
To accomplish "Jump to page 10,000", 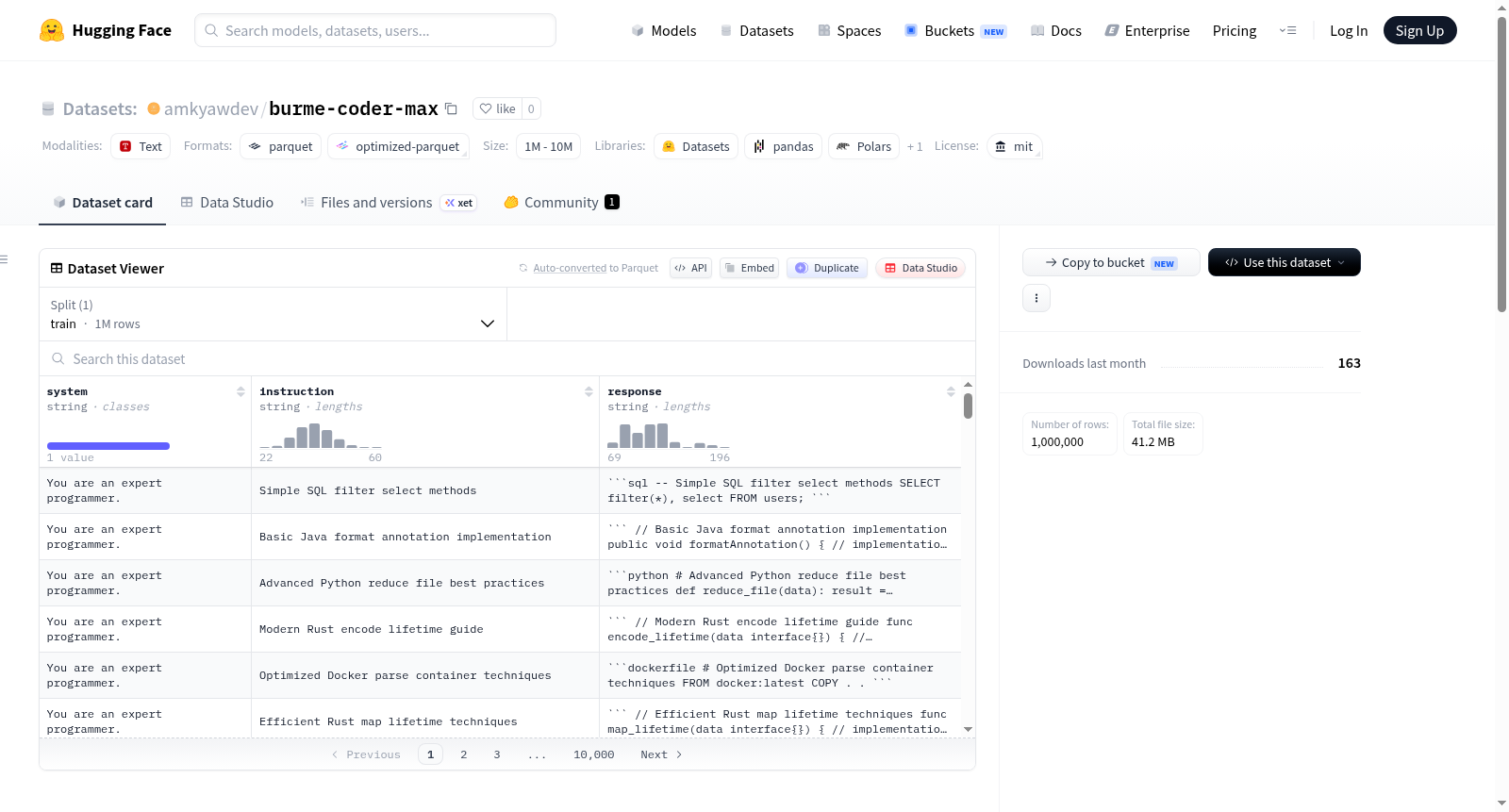I will tap(594, 754).
